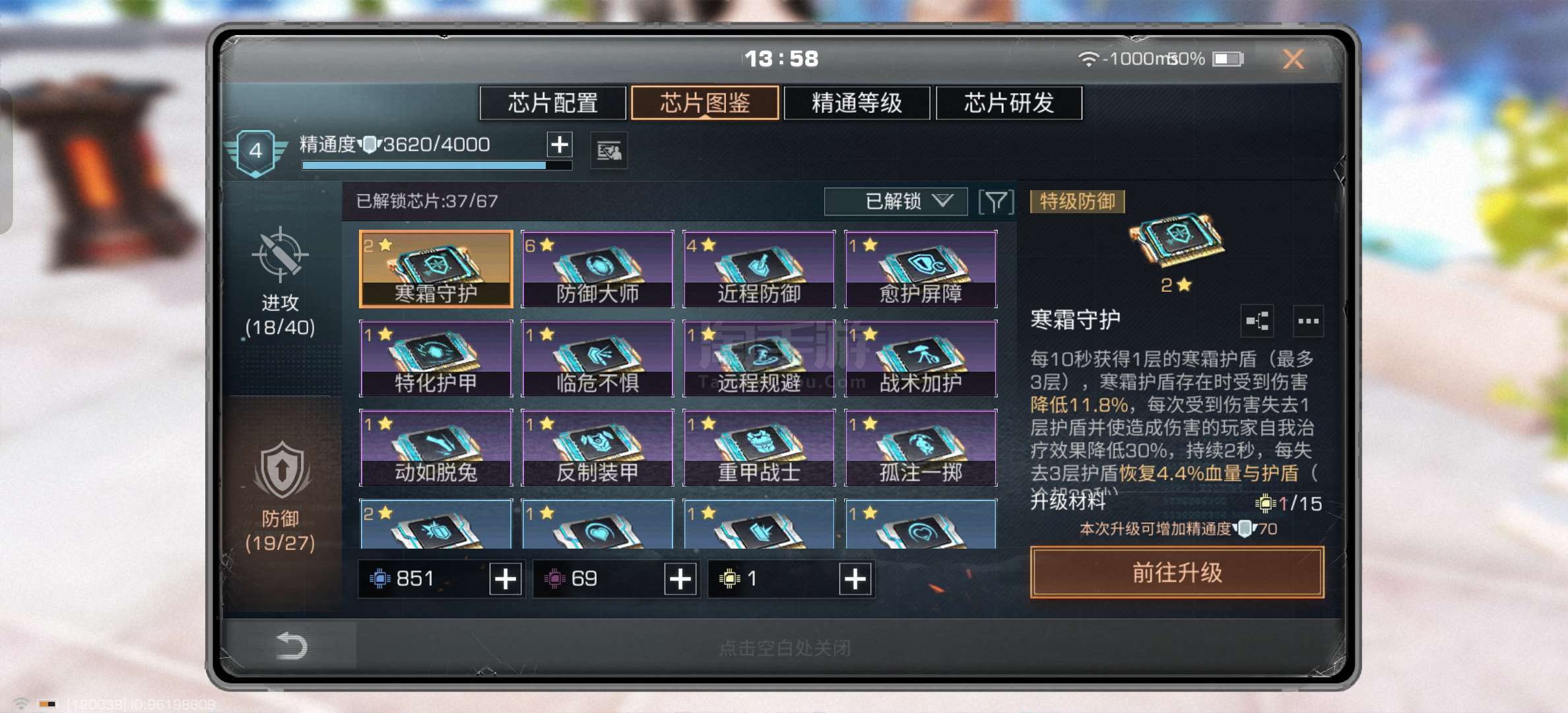Add more gold chip currency

coord(855,579)
